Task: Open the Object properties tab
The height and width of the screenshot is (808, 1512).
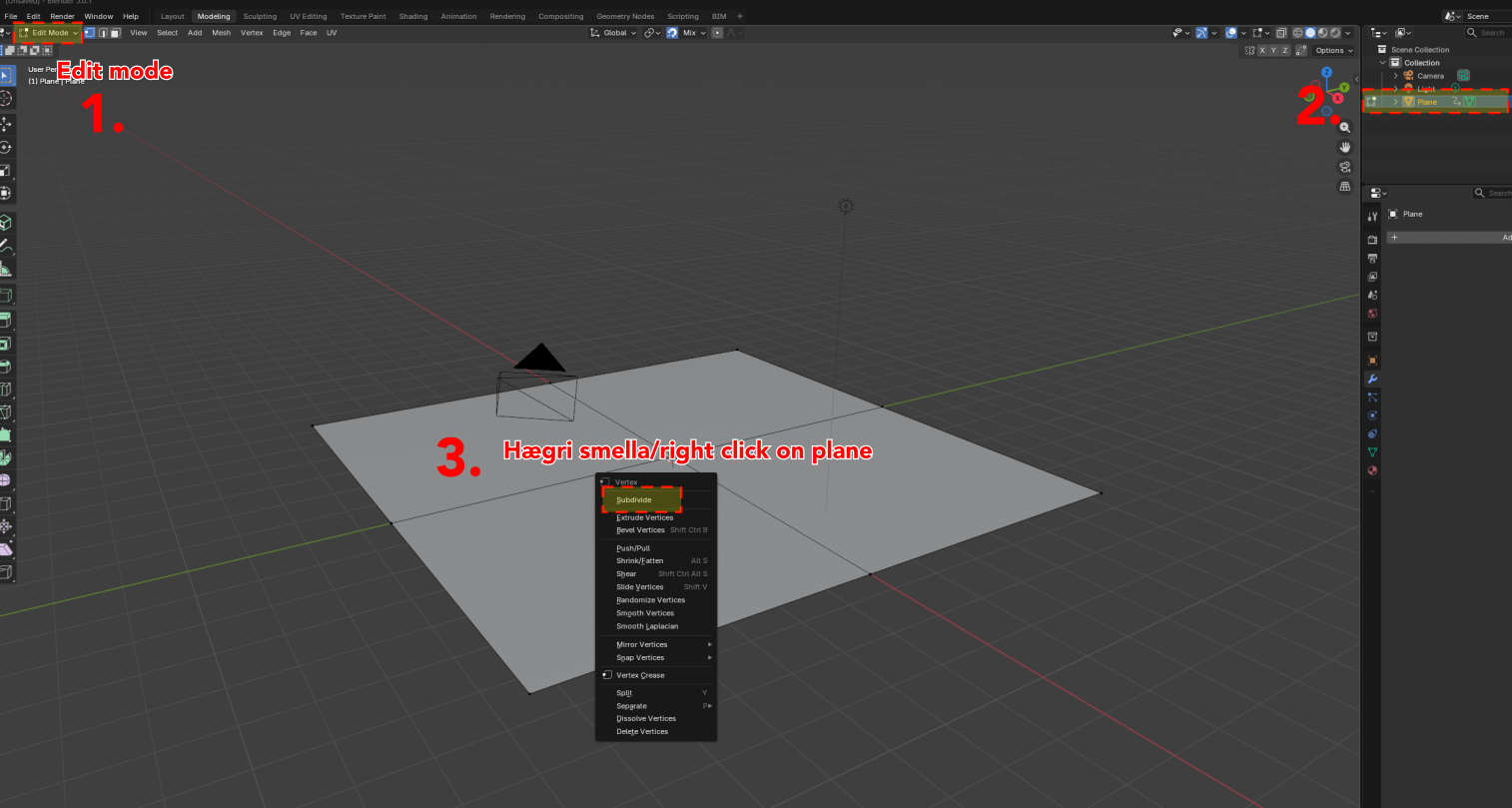Action: click(1372, 361)
